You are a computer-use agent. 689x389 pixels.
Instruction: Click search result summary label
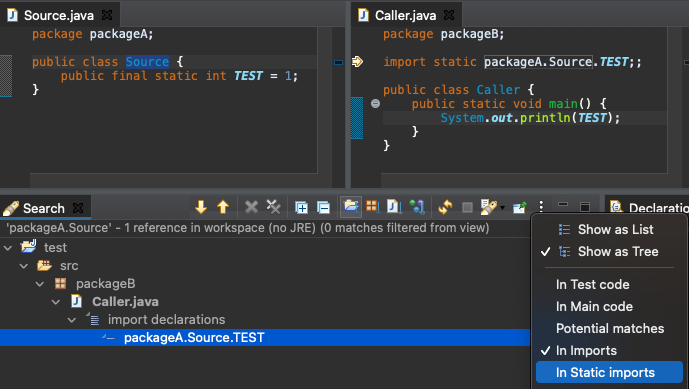click(x=247, y=228)
